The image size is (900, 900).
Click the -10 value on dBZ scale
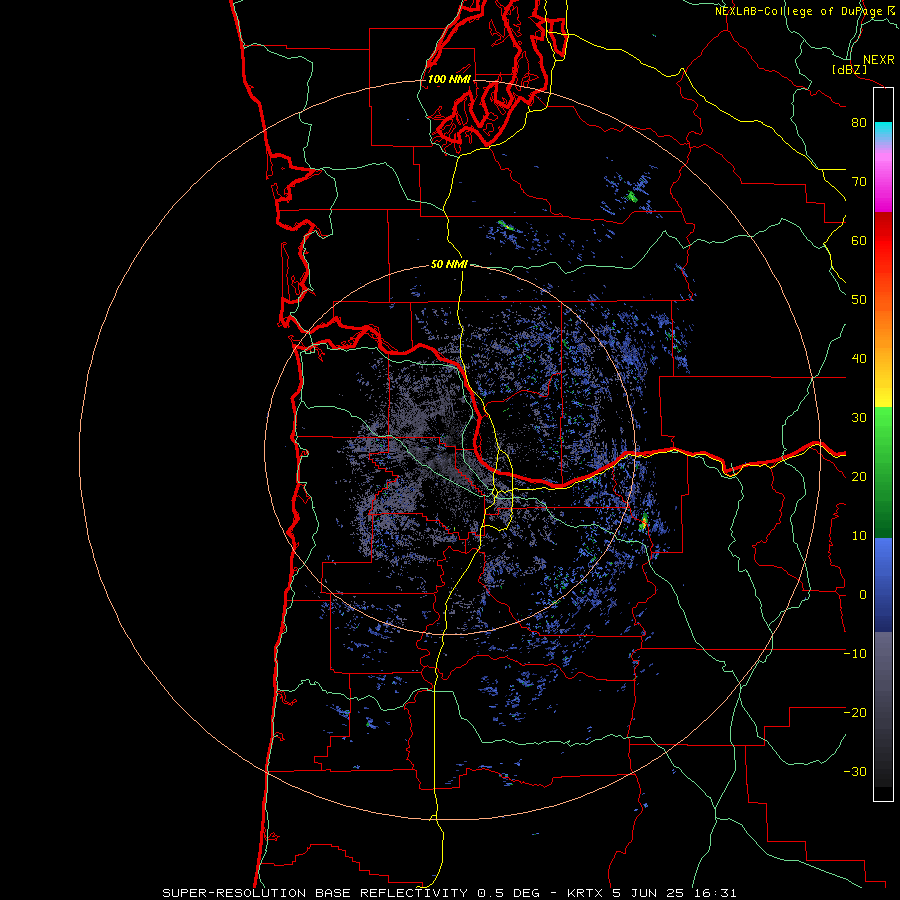tap(855, 654)
